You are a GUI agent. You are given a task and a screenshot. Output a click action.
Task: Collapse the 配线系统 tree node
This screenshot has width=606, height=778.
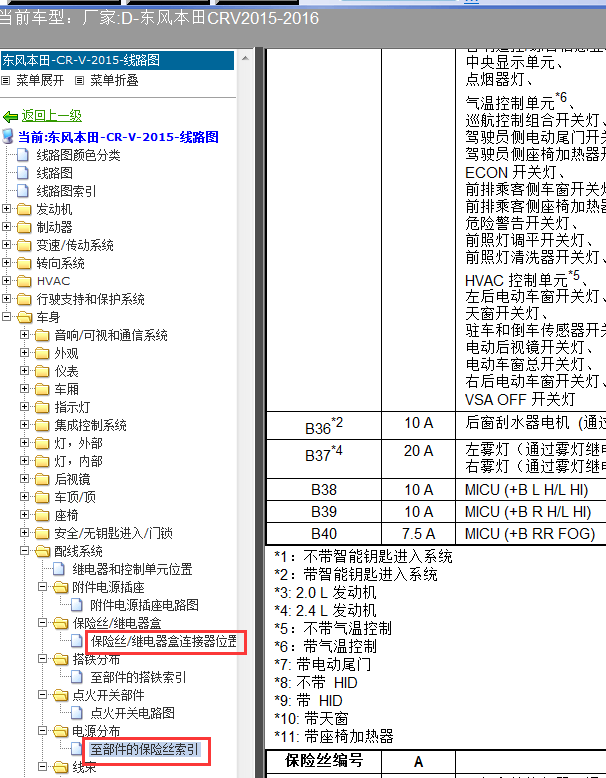point(24,551)
